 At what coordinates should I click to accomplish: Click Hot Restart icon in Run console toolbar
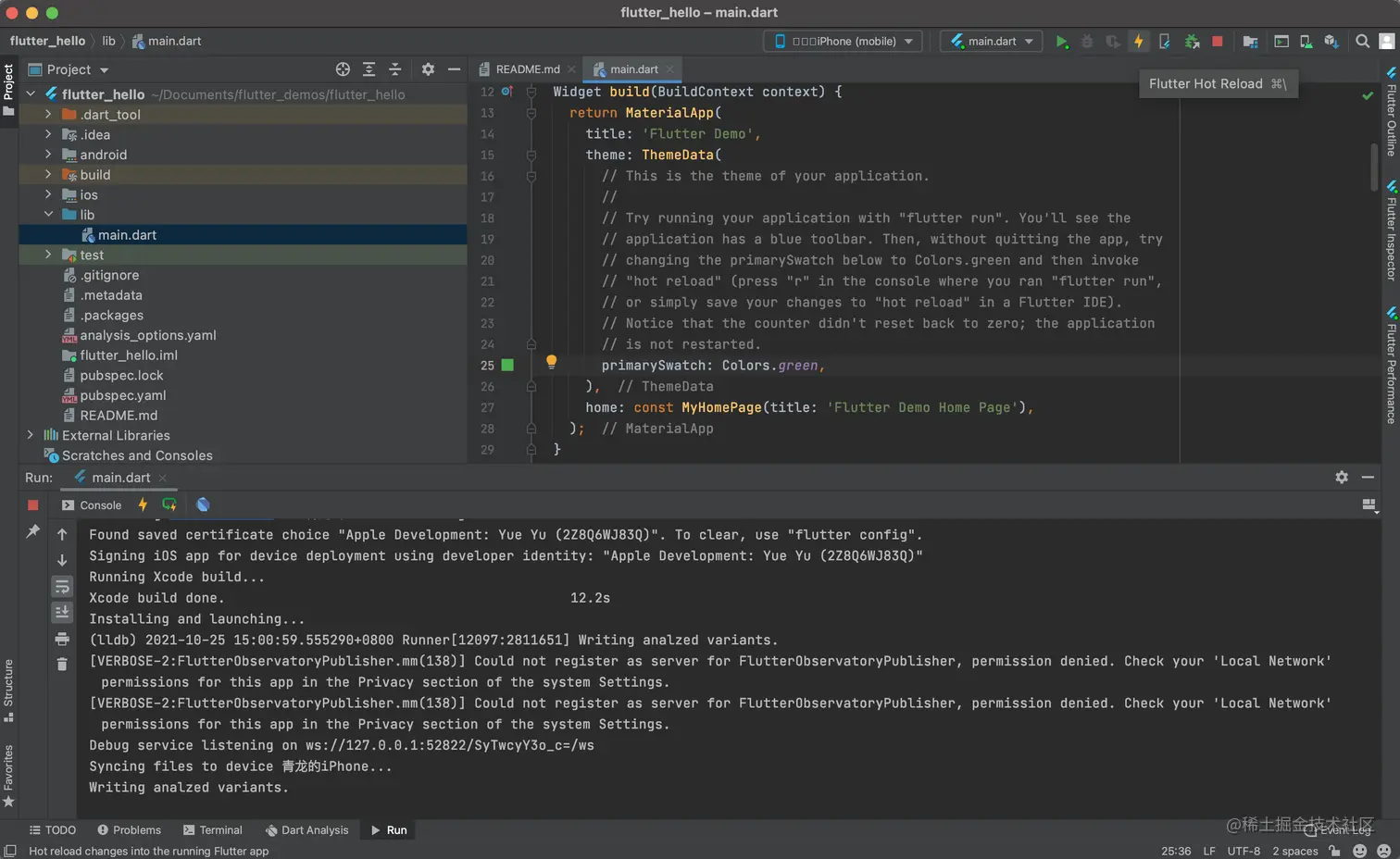tap(169, 505)
